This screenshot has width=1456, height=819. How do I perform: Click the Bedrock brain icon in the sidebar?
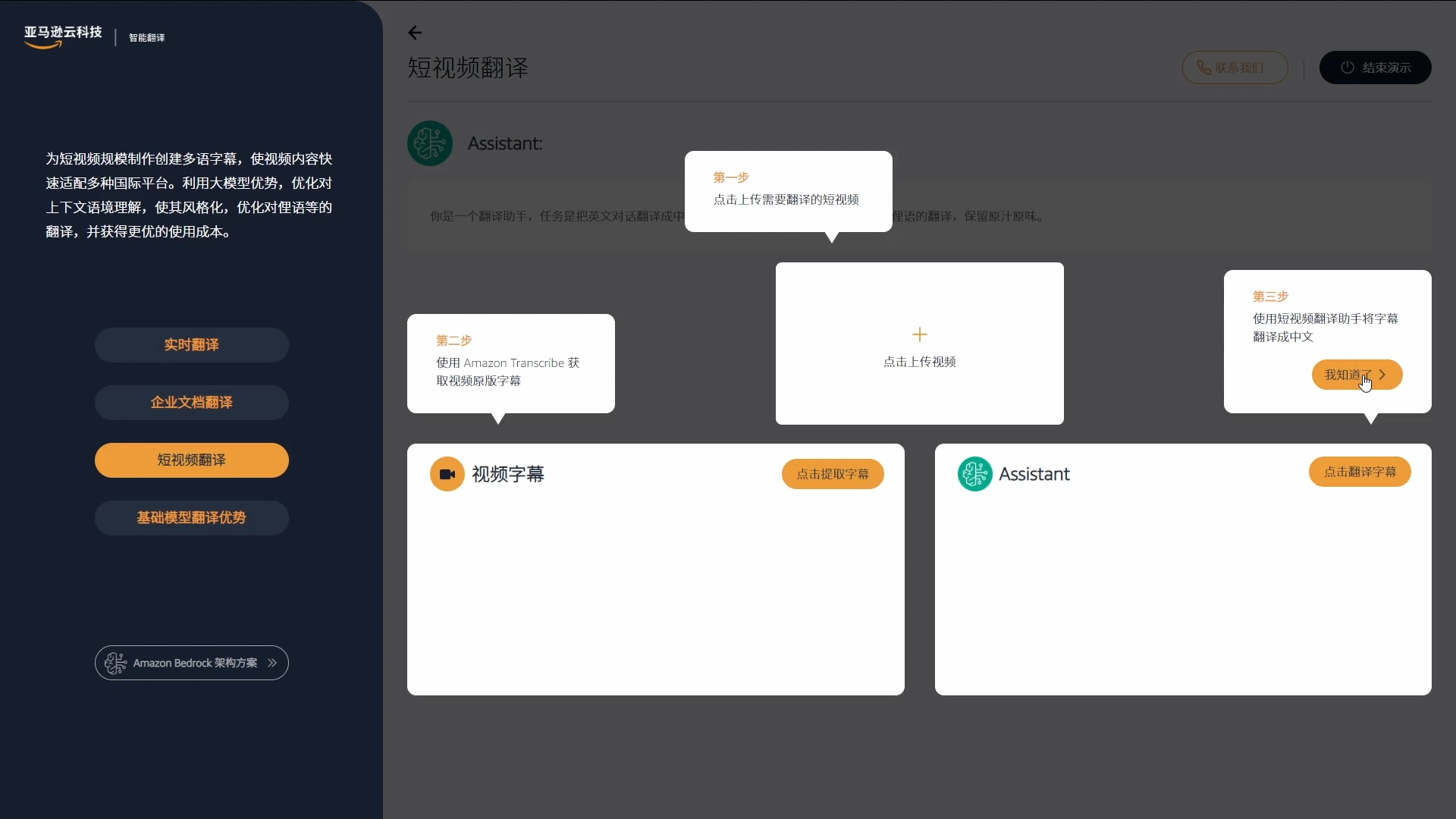115,663
